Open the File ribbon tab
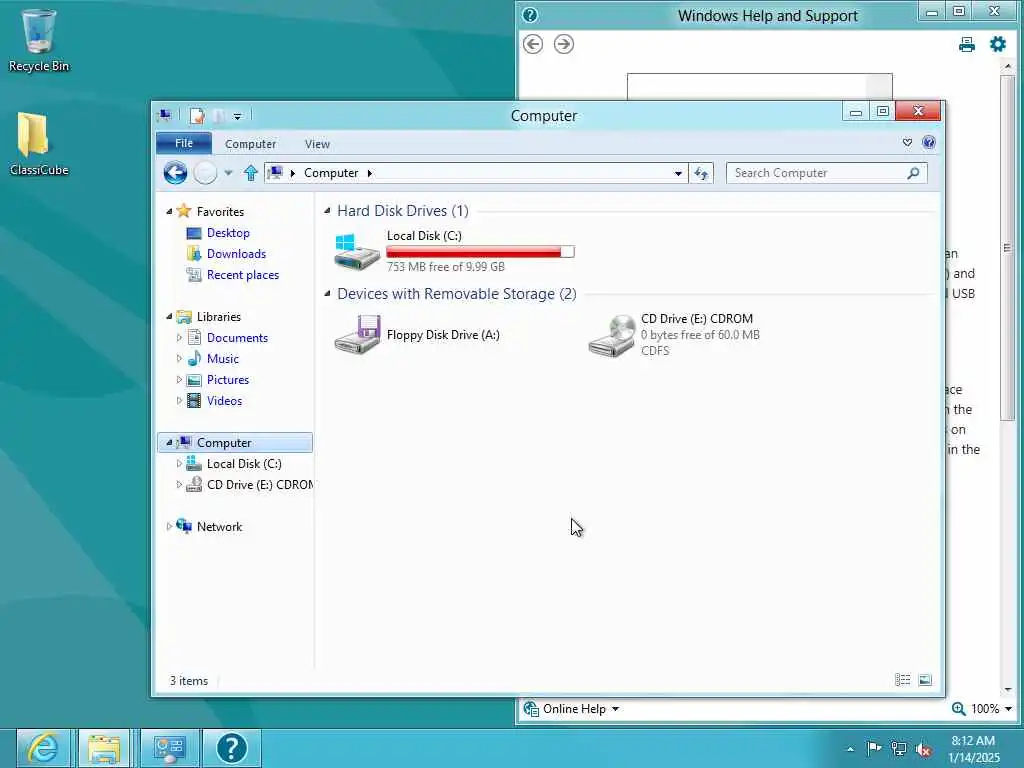1024x768 pixels. click(184, 143)
